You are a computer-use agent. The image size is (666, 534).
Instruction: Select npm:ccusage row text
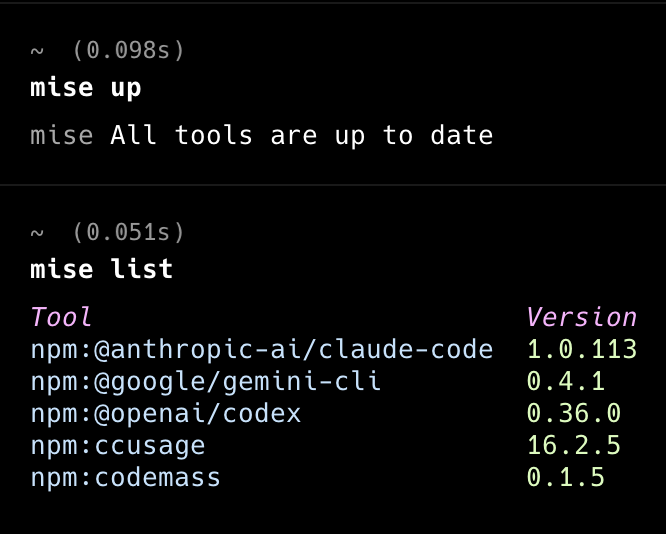pyautogui.click(x=118, y=446)
